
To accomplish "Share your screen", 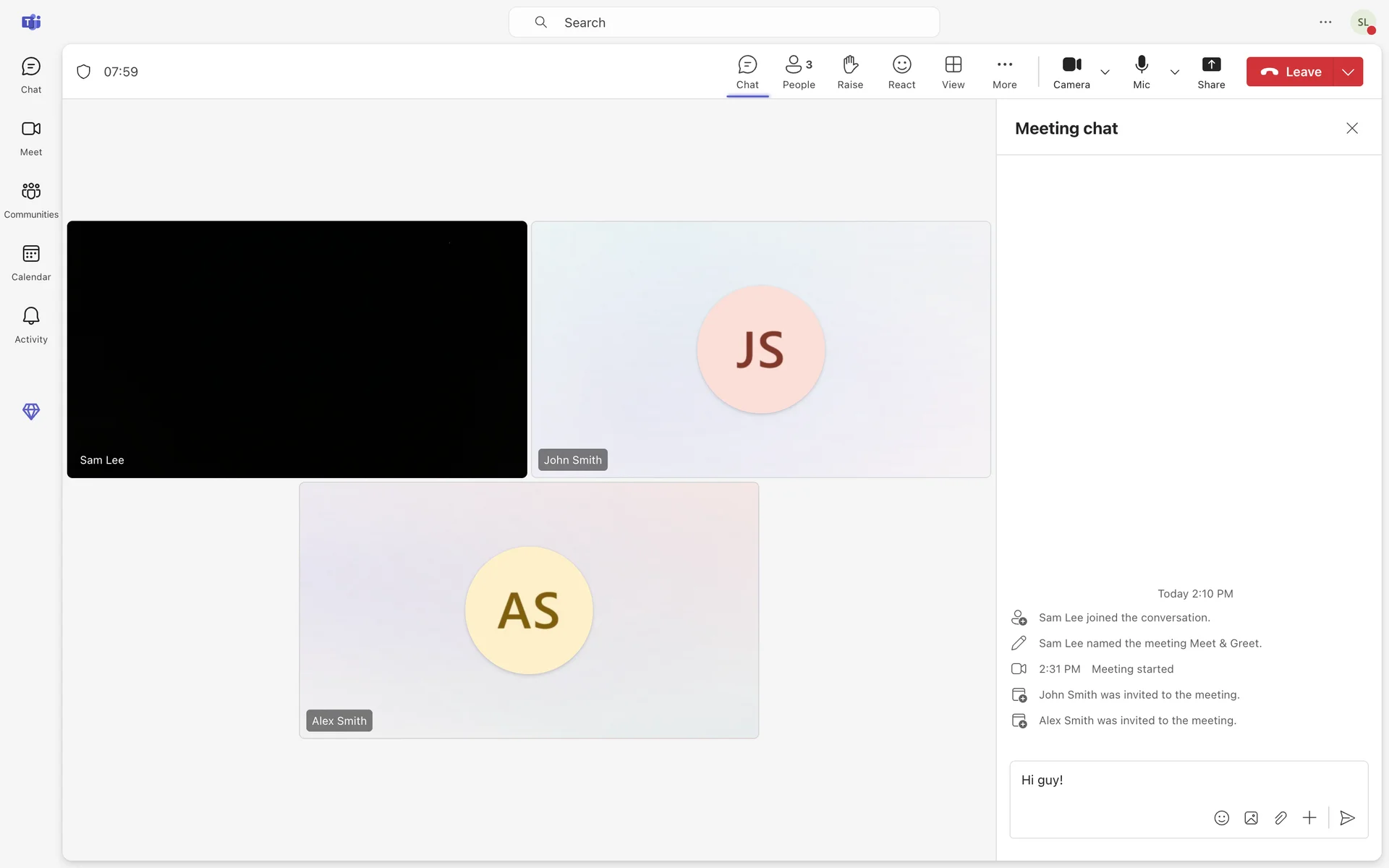I will [1210, 72].
